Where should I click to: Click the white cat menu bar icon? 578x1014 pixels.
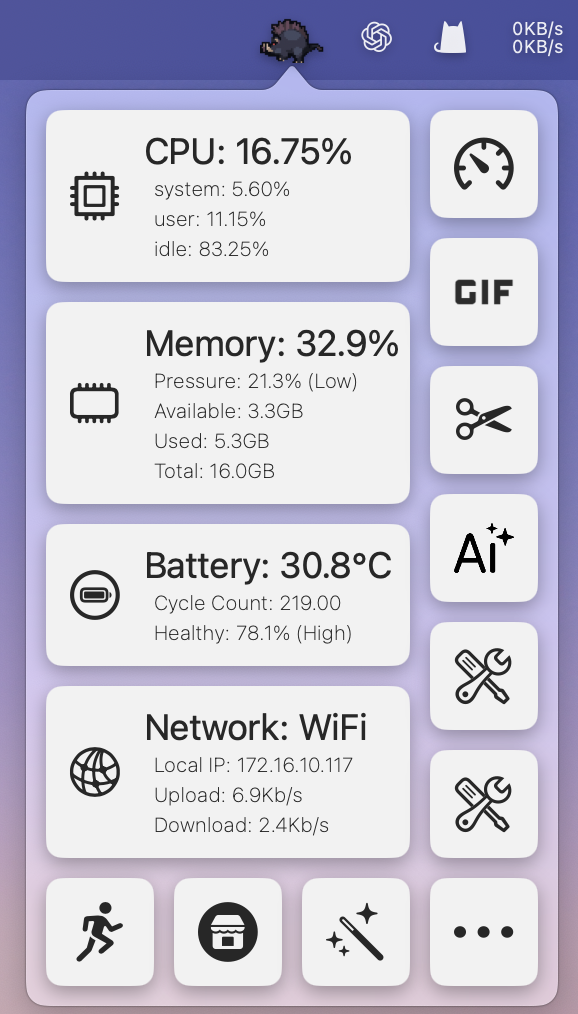(x=450, y=37)
